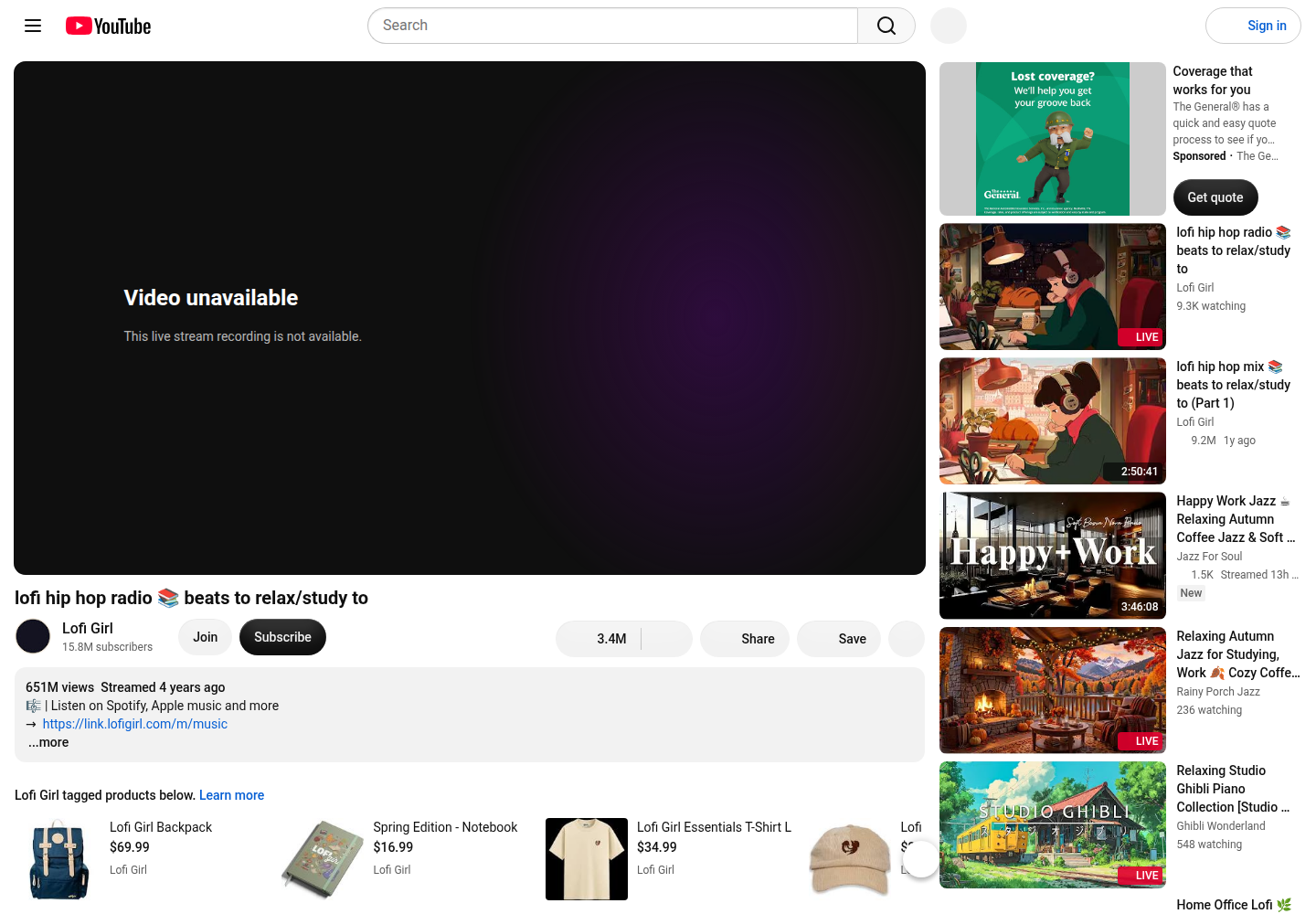1316x914 pixels.
Task: Open Relaxing Autumn Jazz live thumbnail
Action: (1053, 690)
